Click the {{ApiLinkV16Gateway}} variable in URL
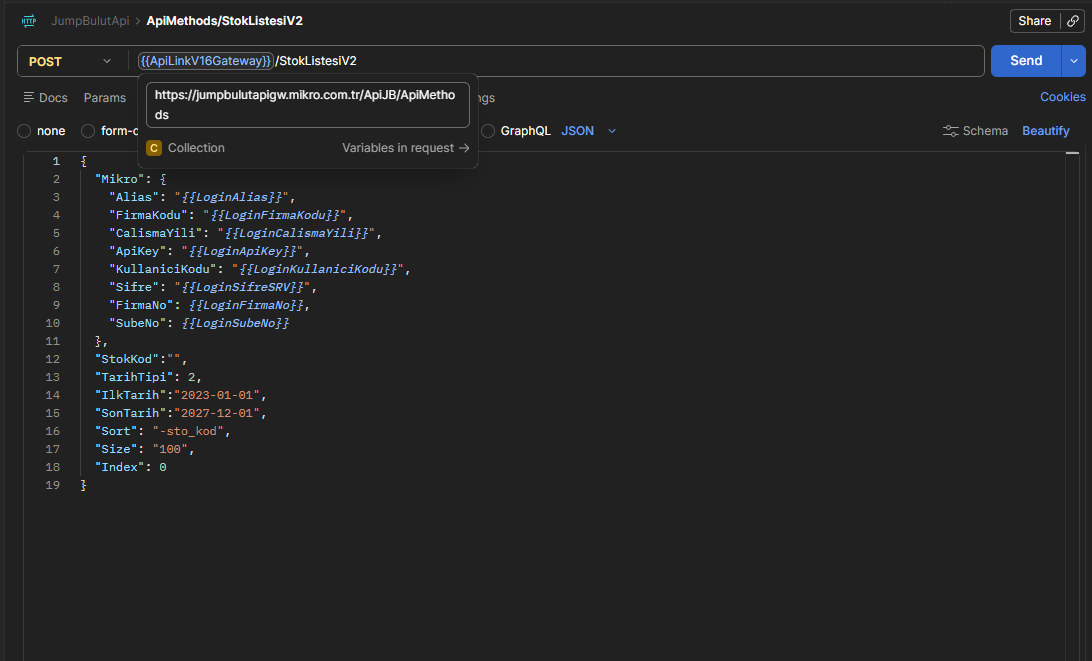Screen dimensions: 1092x661 [205, 61]
